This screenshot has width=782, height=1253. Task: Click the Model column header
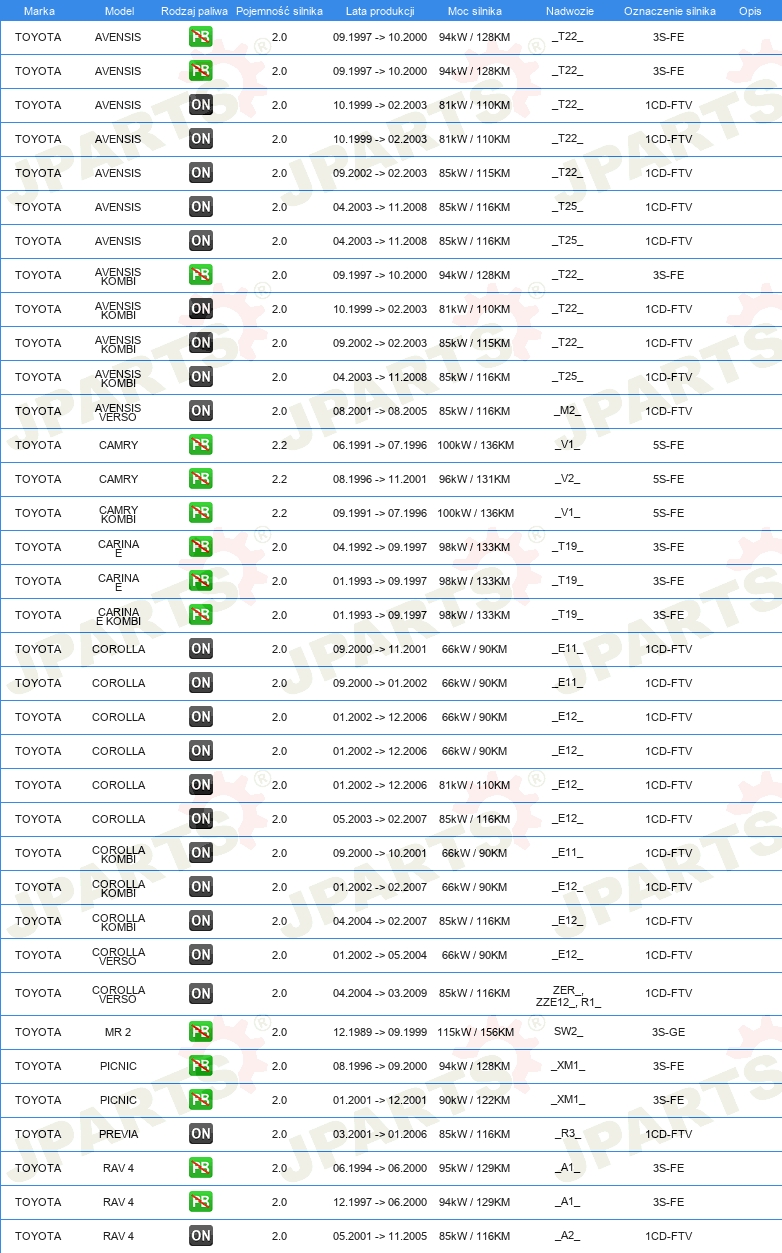(119, 11)
